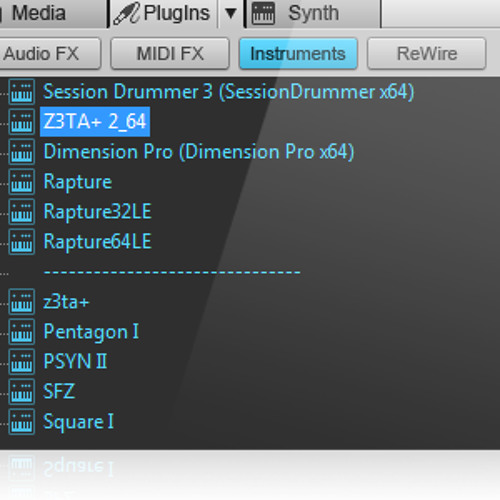Select the Rapture32LE instrument
The height and width of the screenshot is (500, 500).
98,212
